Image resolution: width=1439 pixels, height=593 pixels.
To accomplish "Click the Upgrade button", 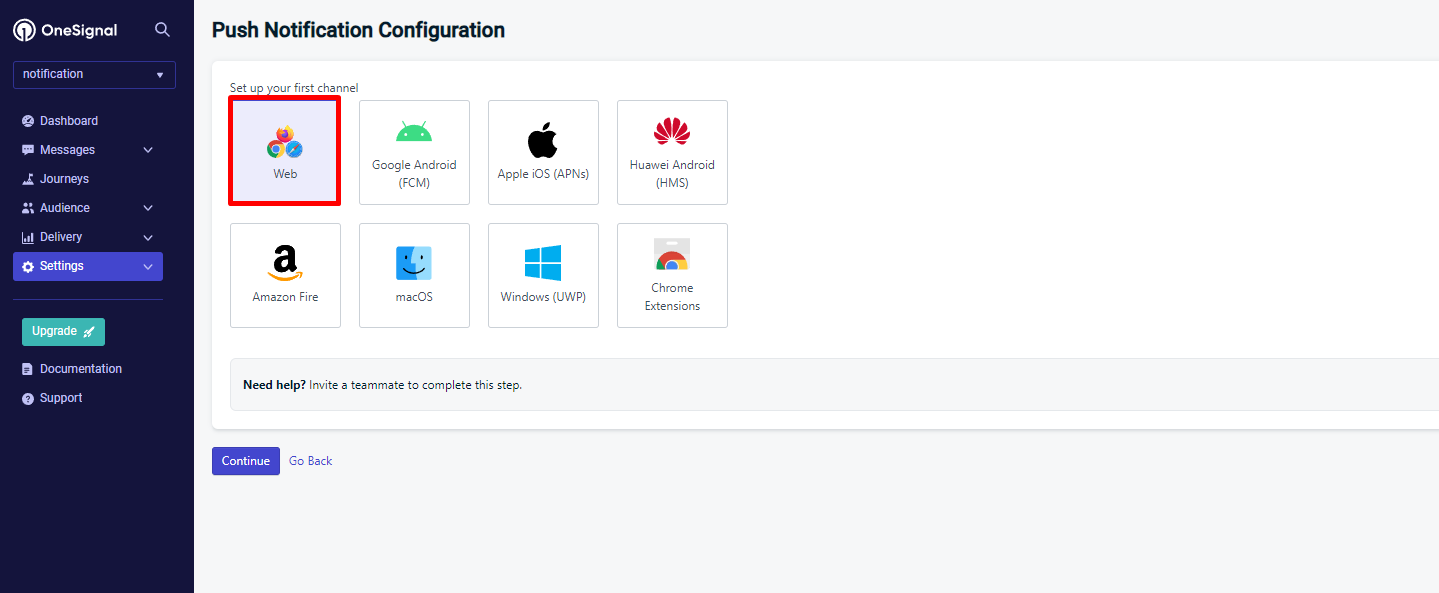I will [x=63, y=331].
